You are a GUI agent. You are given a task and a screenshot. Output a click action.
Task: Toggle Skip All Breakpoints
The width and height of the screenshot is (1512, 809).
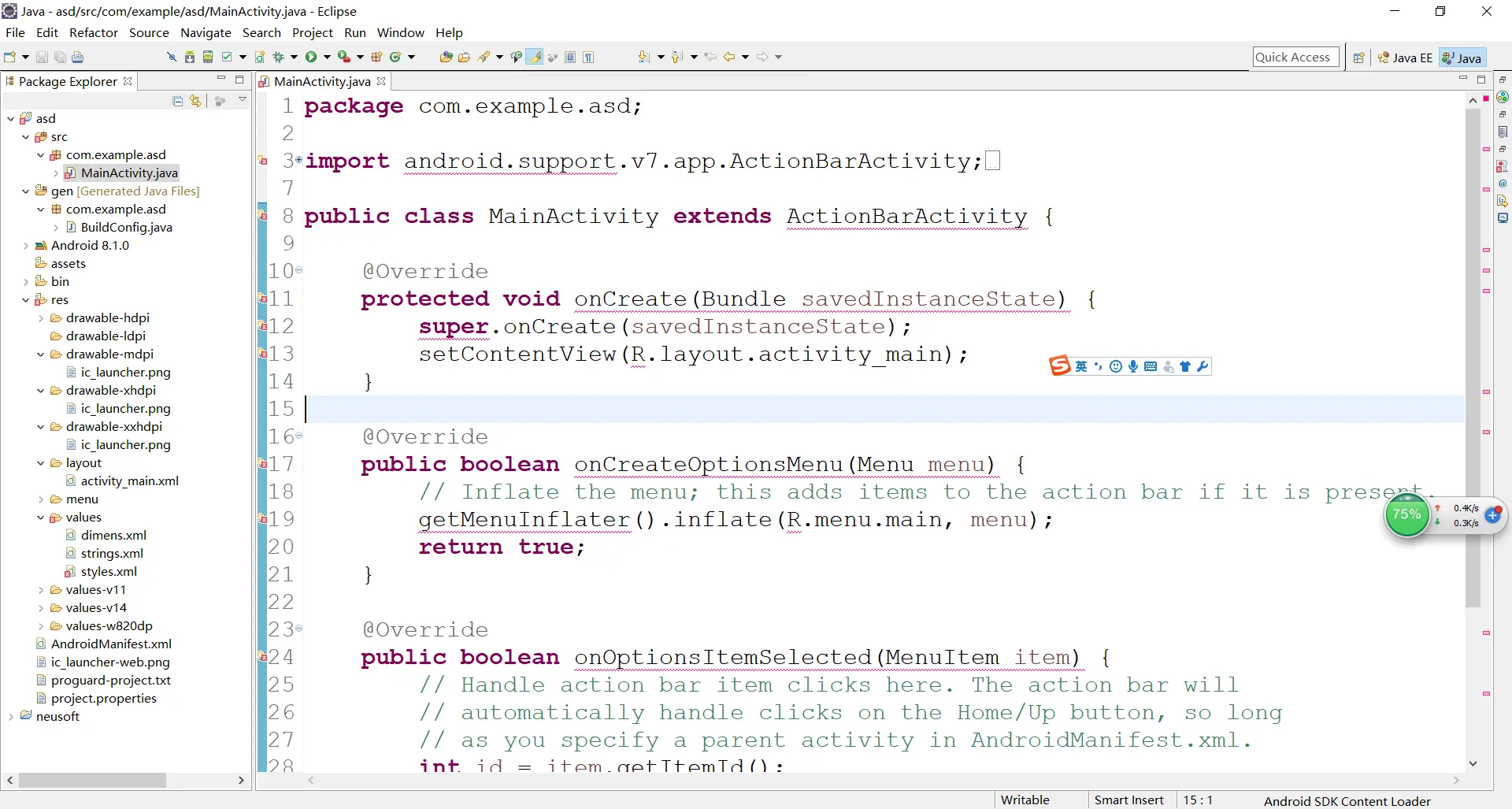(x=171, y=57)
